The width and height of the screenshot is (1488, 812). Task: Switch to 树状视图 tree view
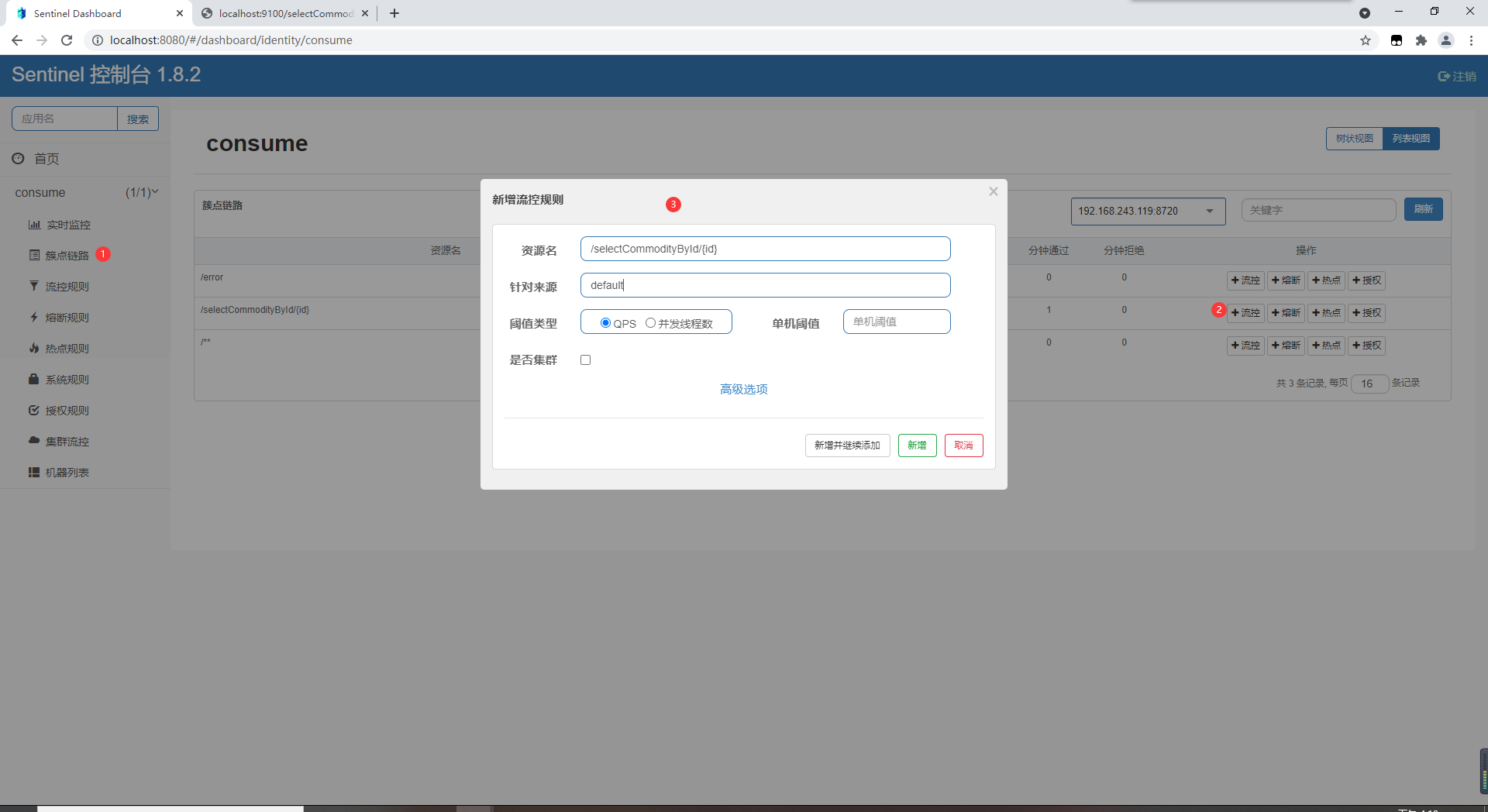(x=1354, y=139)
